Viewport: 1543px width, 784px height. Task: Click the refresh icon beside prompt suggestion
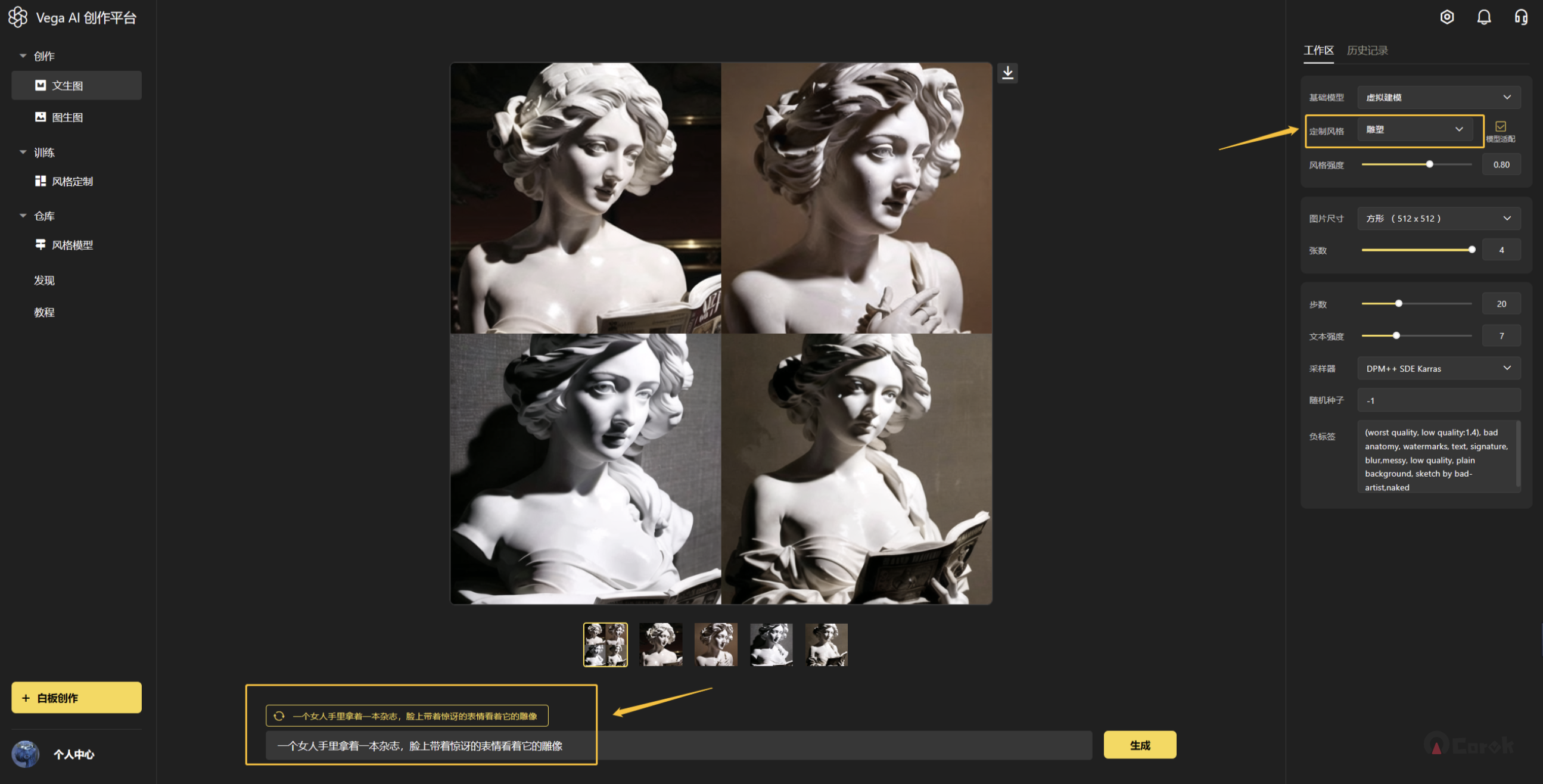279,715
